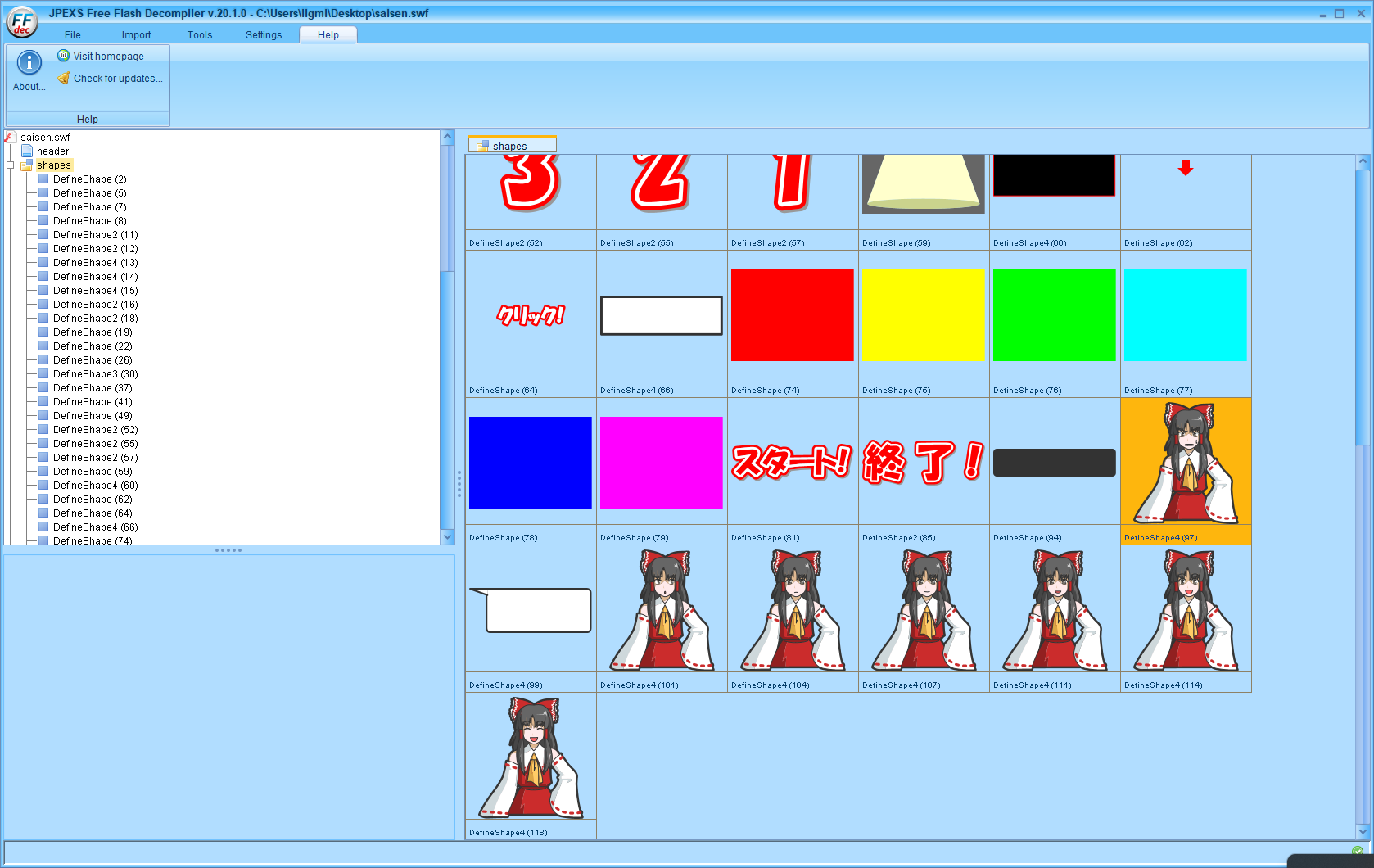Viewport: 1374px width, 868px height.
Task: Click the header document icon in tree
Action: click(x=27, y=151)
